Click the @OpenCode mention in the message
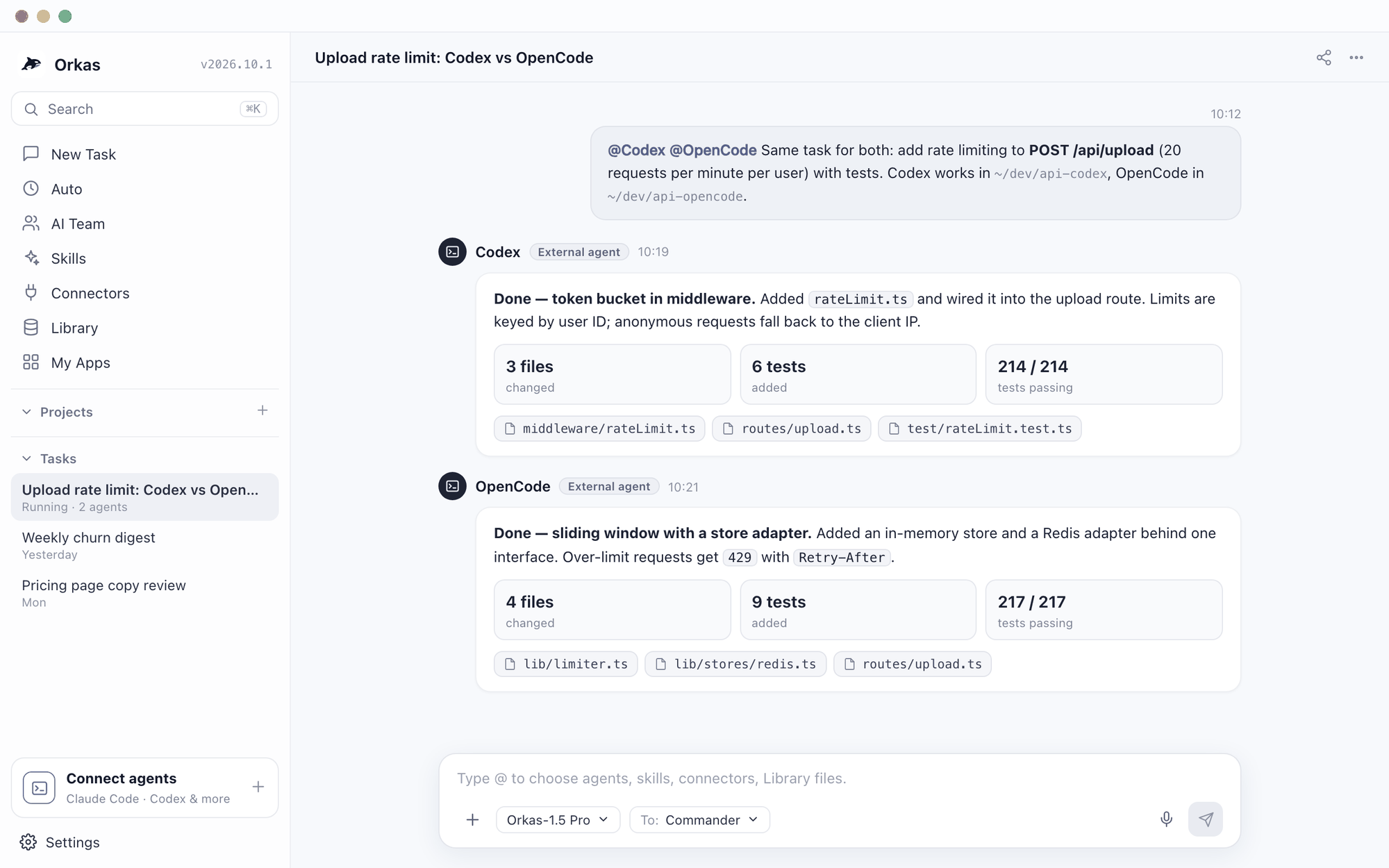The height and width of the screenshot is (868, 1389). click(x=713, y=150)
